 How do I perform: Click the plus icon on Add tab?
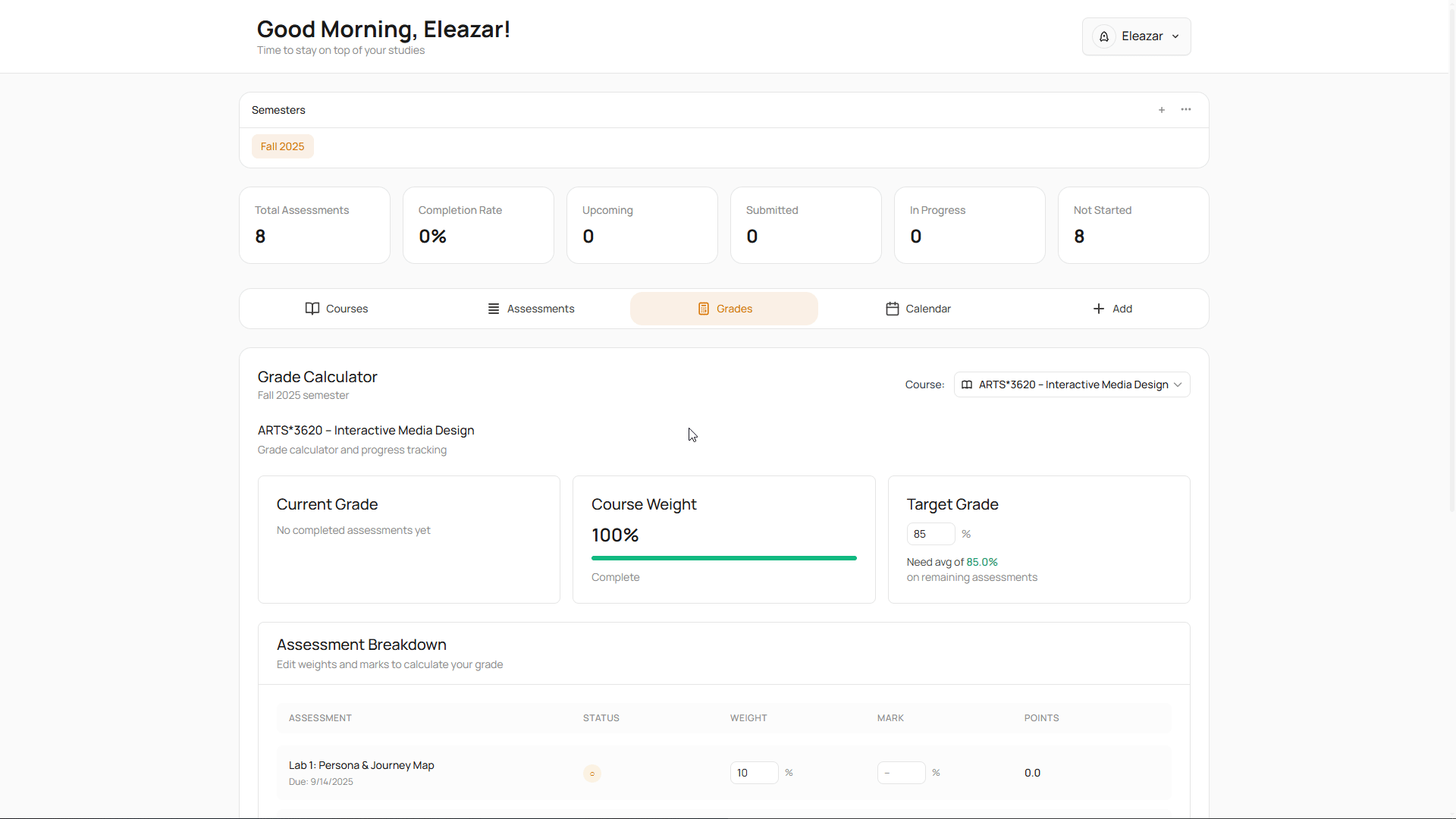click(x=1099, y=309)
